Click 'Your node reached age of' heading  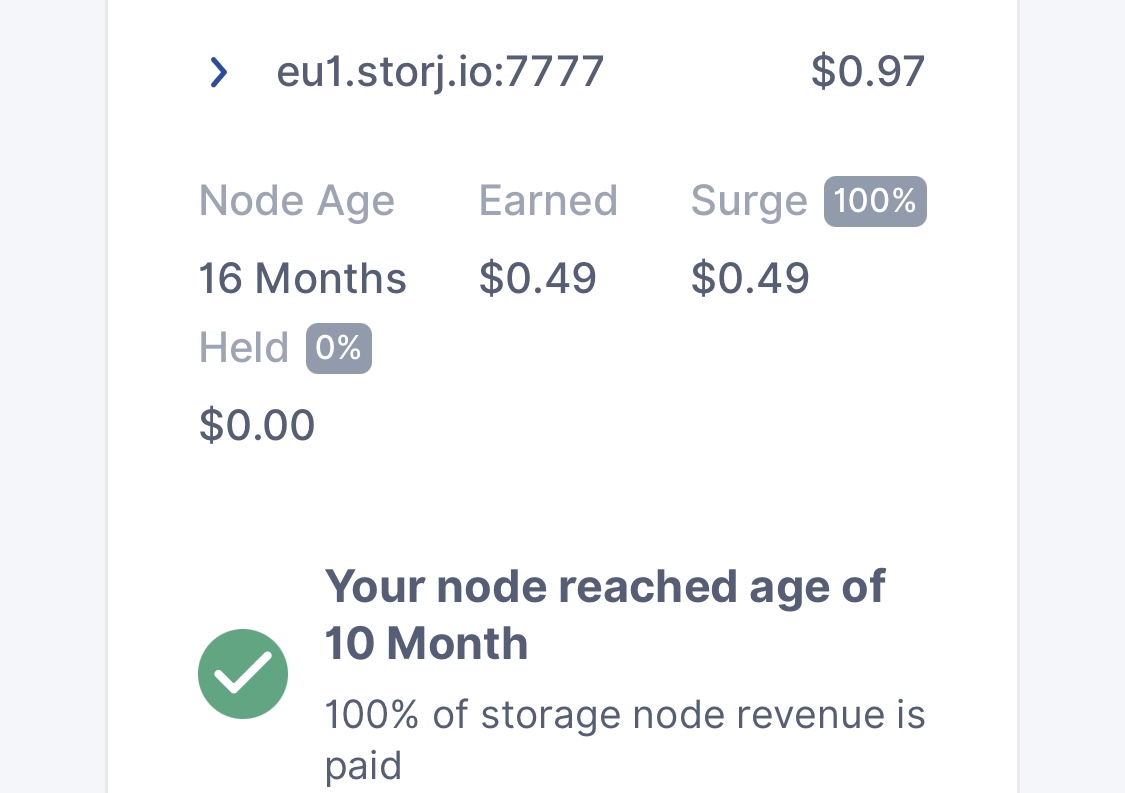605,586
